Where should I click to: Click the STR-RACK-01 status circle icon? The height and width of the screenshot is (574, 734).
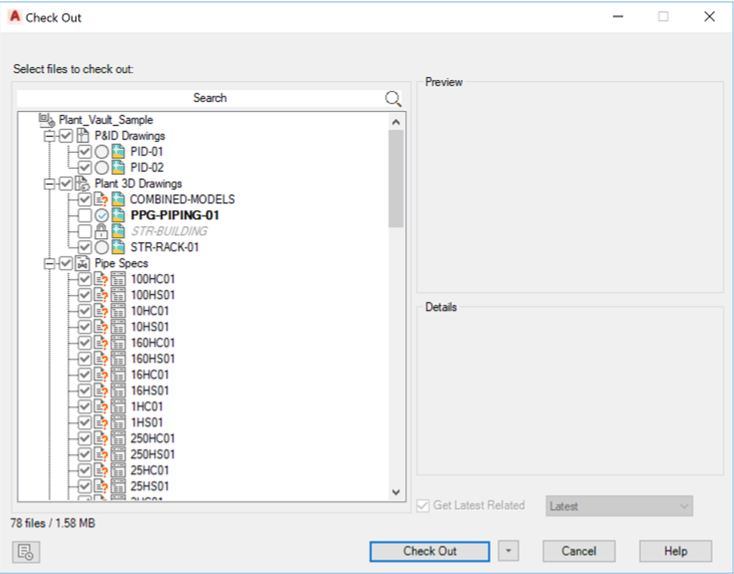(102, 247)
